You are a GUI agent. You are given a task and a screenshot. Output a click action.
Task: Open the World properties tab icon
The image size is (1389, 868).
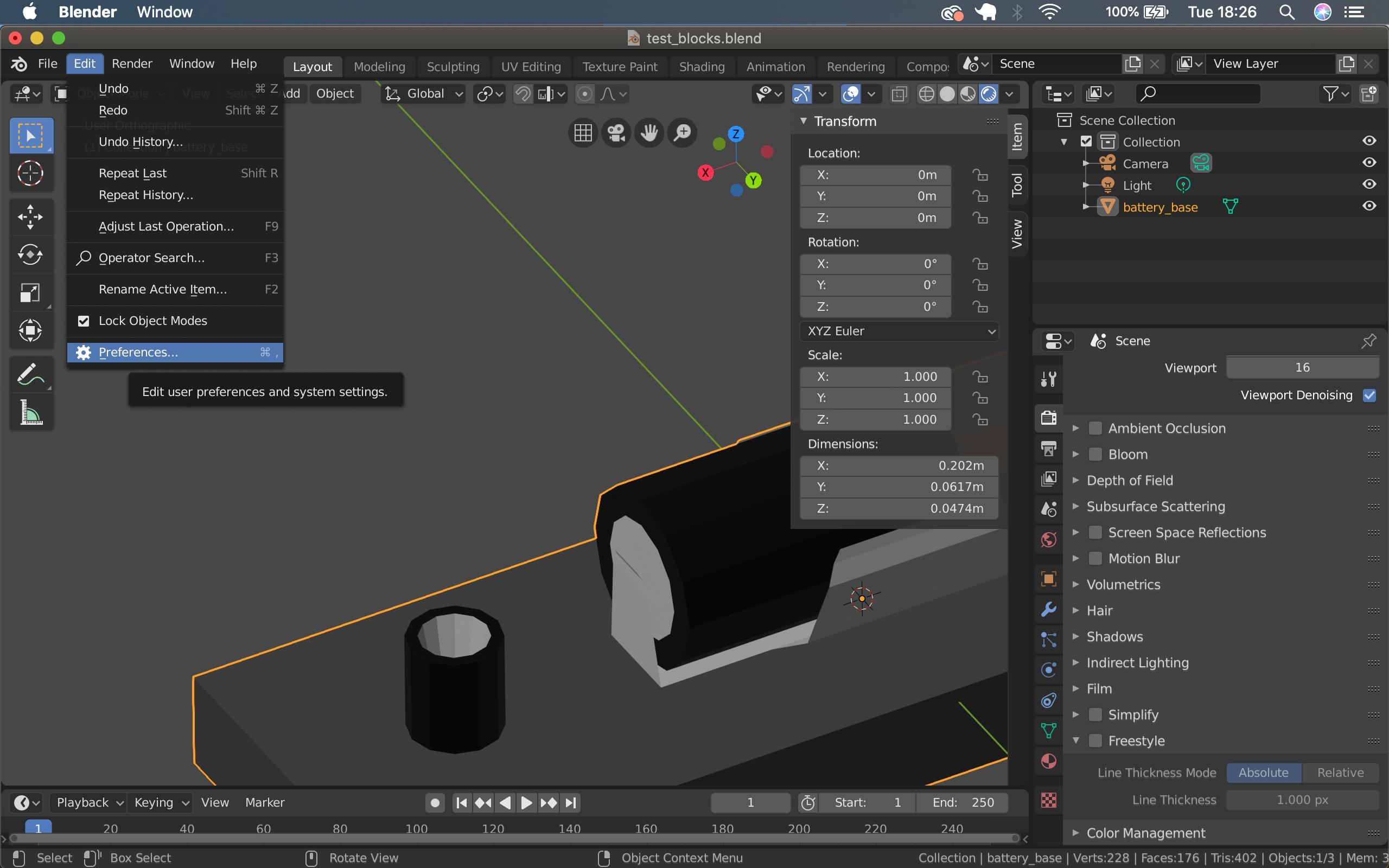tap(1048, 540)
